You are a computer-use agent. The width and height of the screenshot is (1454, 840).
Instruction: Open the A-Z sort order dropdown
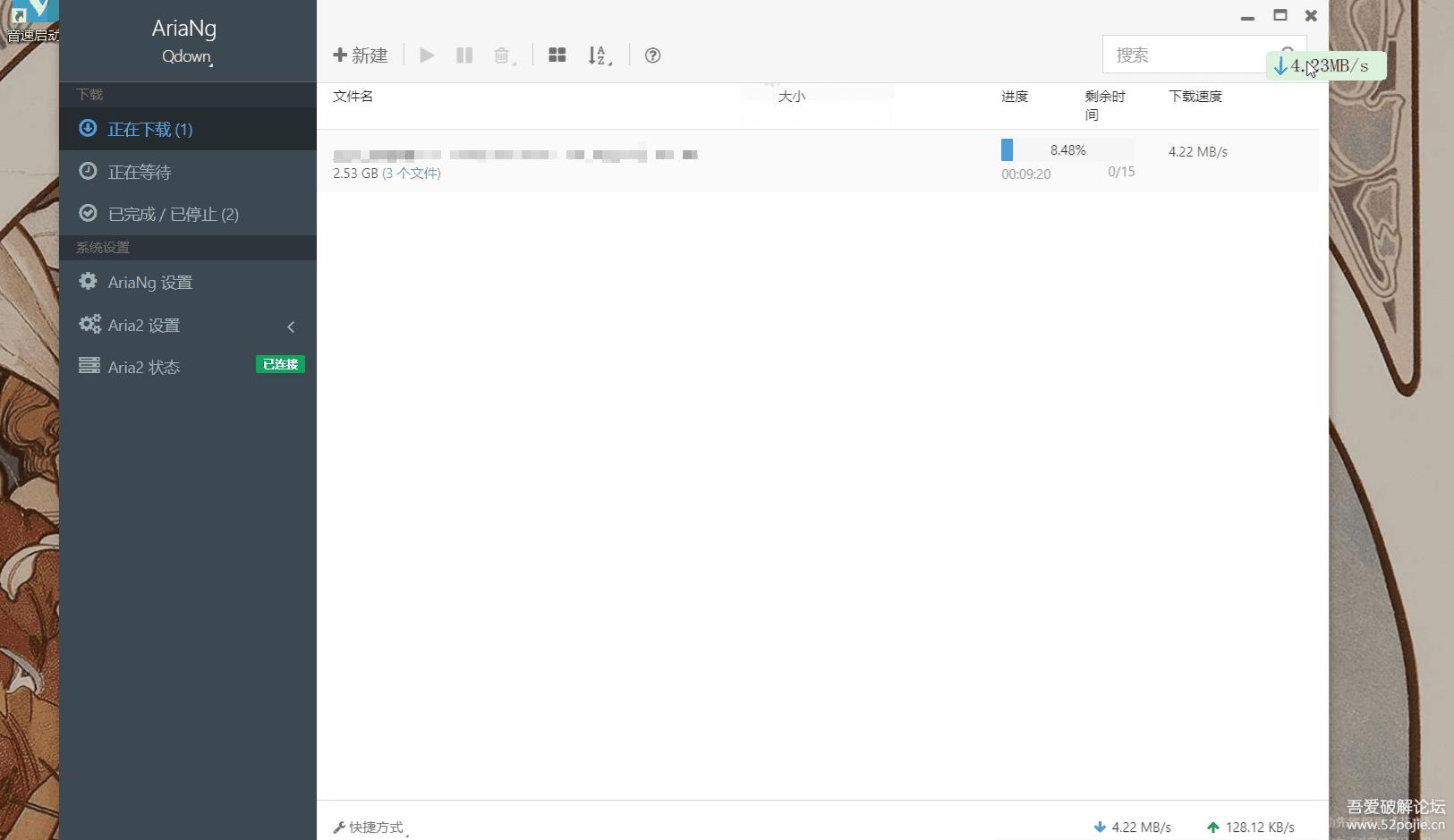(599, 55)
